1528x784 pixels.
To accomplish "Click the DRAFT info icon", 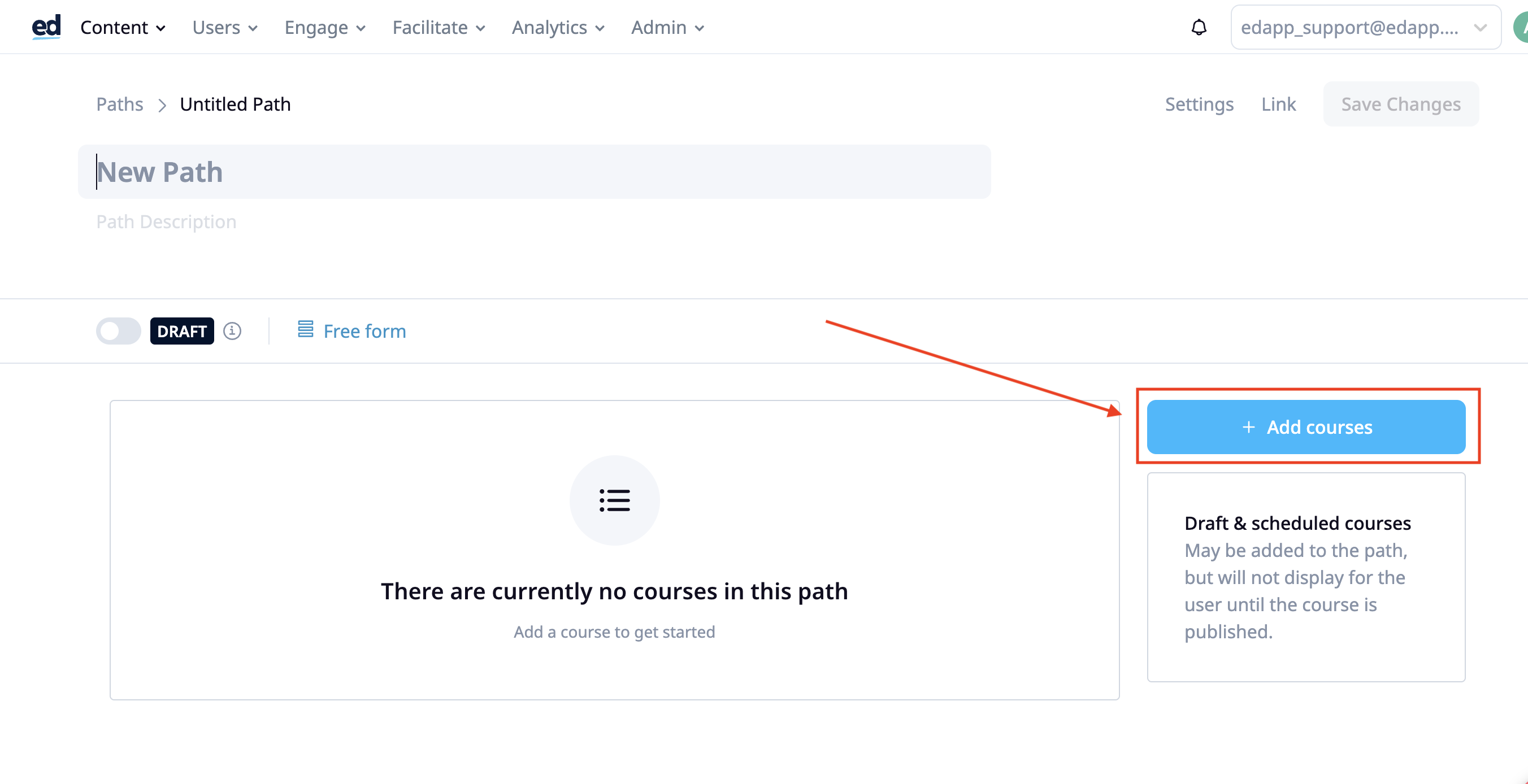I will coord(232,331).
